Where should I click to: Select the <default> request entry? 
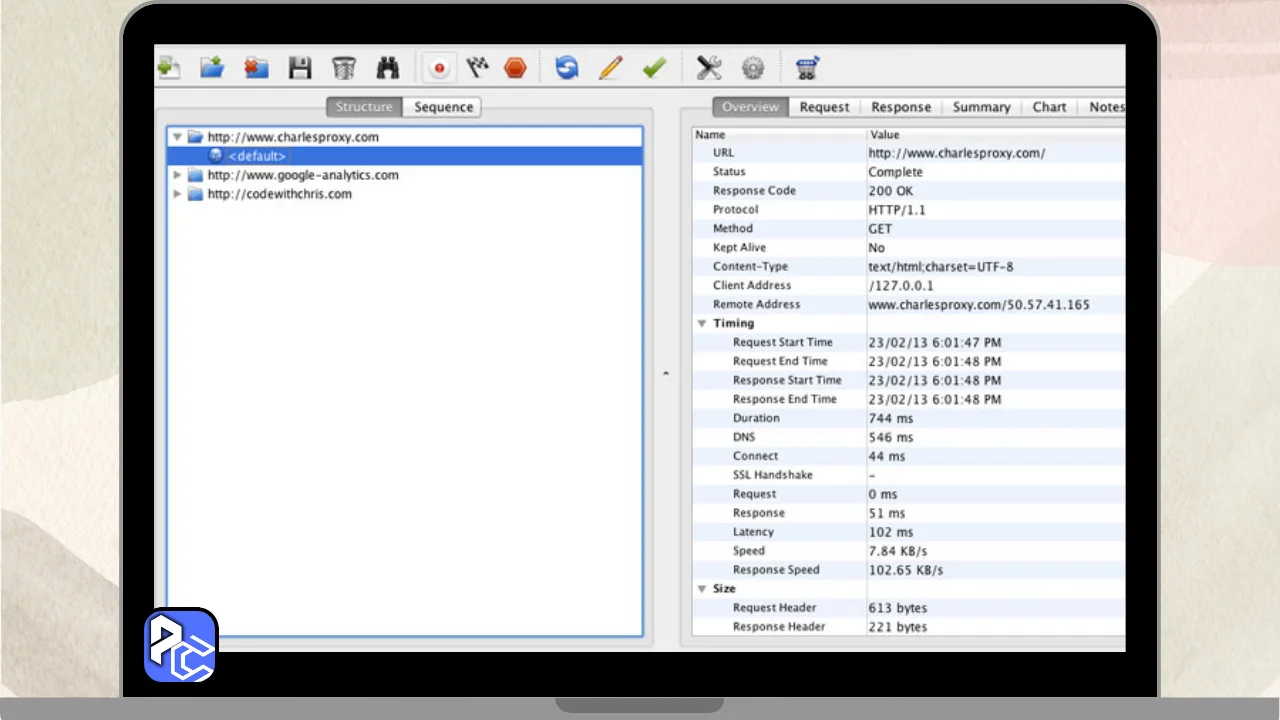(256, 156)
